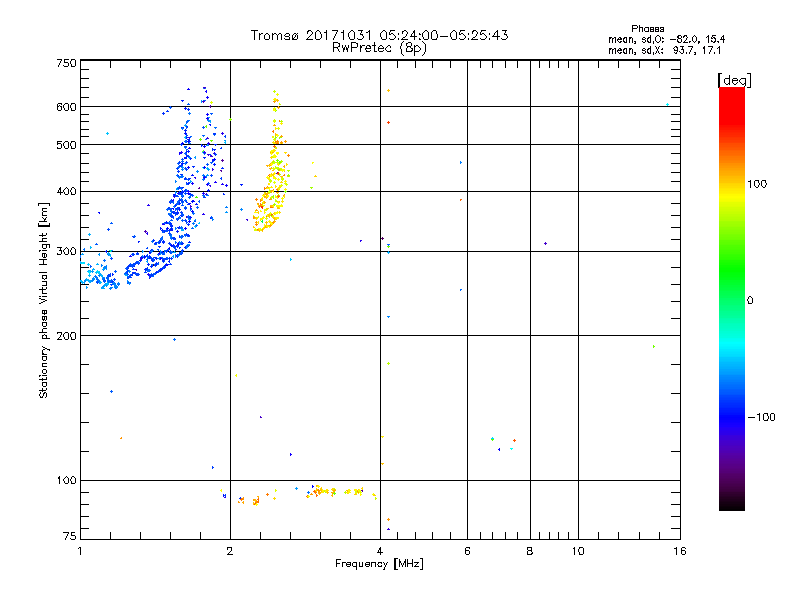Image resolution: width=800 pixels, height=600 pixels.
Task: Click the plot title Tromsø 20171031
Action: tap(379, 35)
